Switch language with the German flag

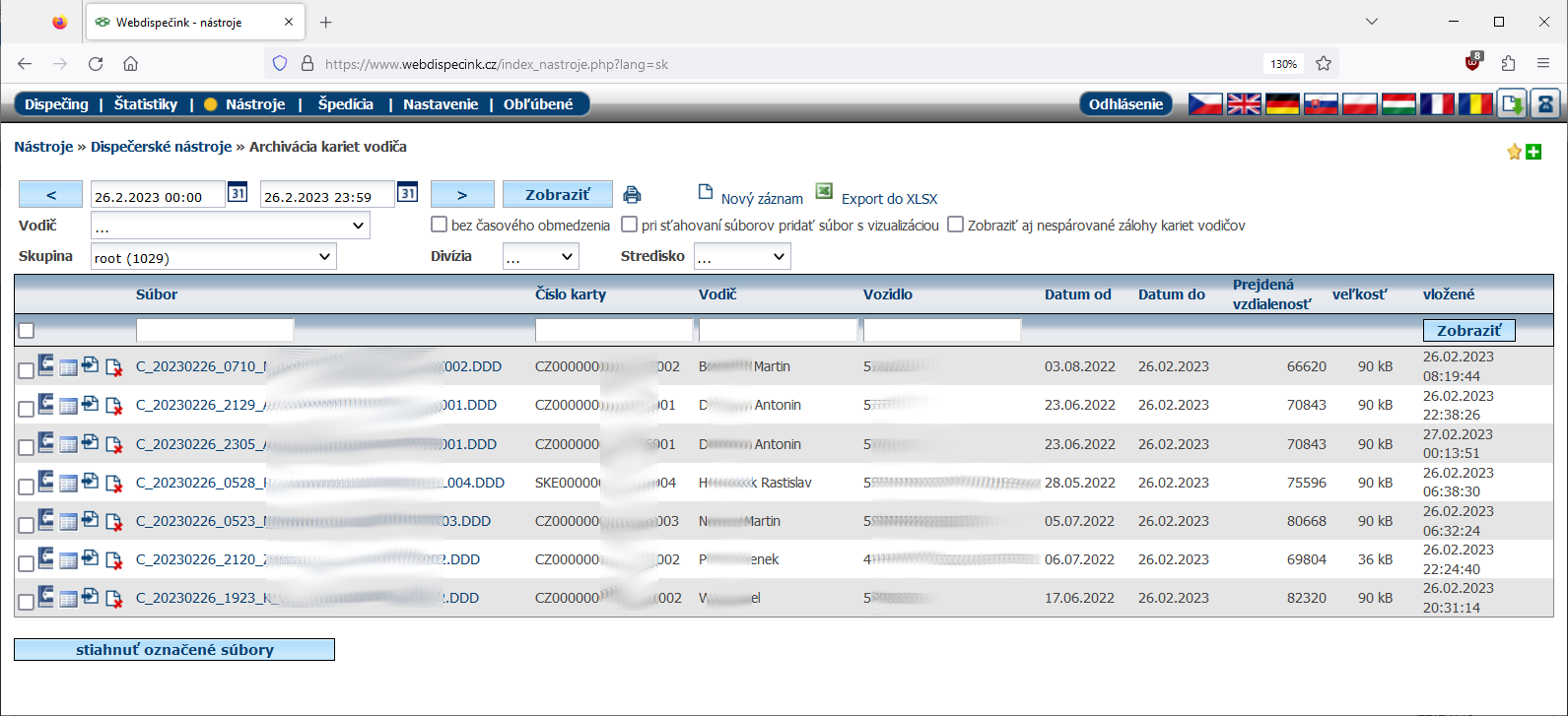pyautogui.click(x=1282, y=103)
